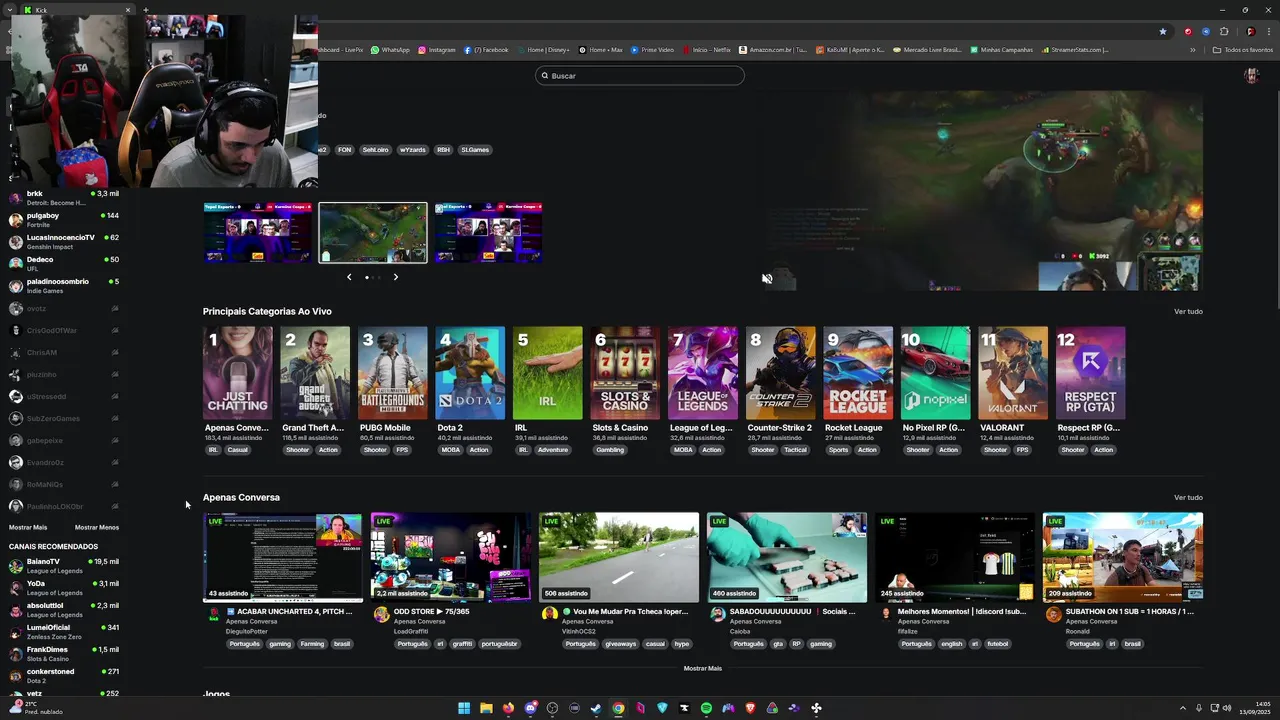Open the VALORANT category card
1280x720 pixels.
[x=1013, y=373]
